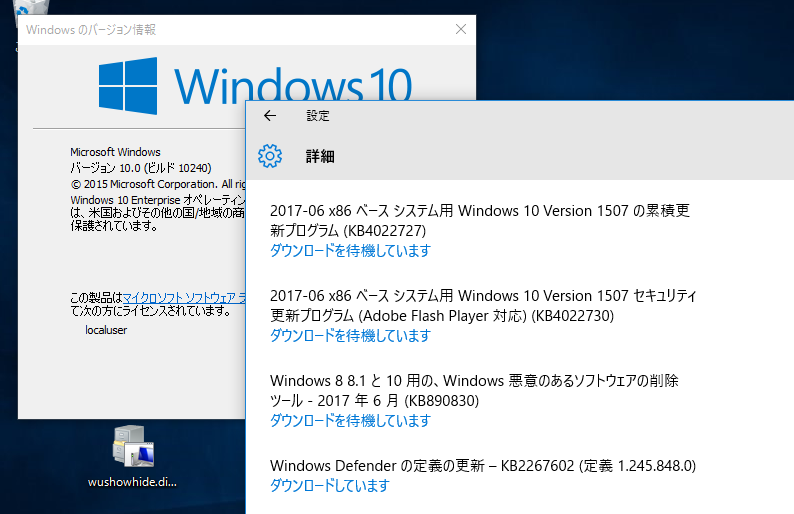Click the version text ビルド 10240
Viewport: 794px width, 514px height.
(x=177, y=168)
